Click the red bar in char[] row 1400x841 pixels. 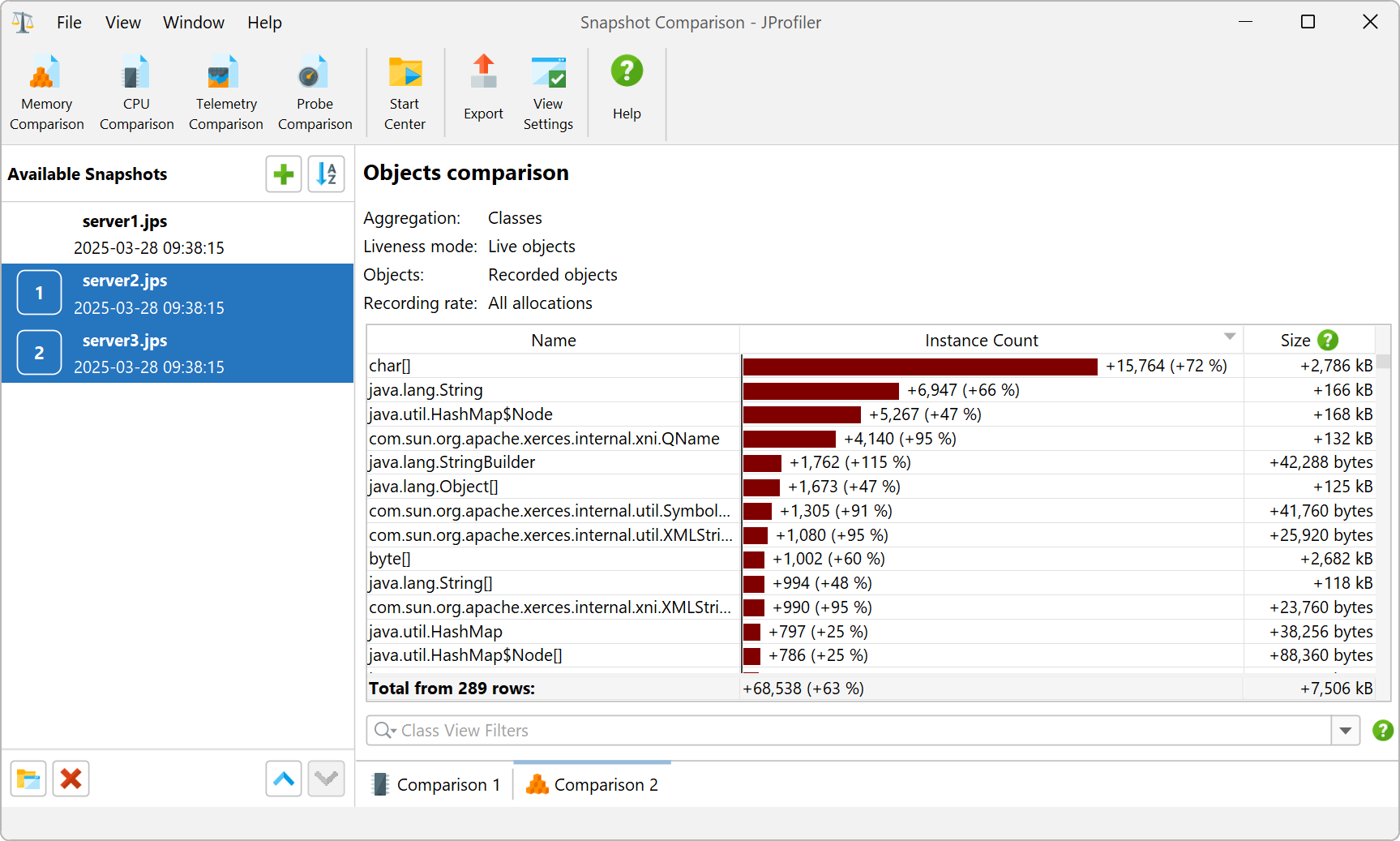click(x=920, y=367)
